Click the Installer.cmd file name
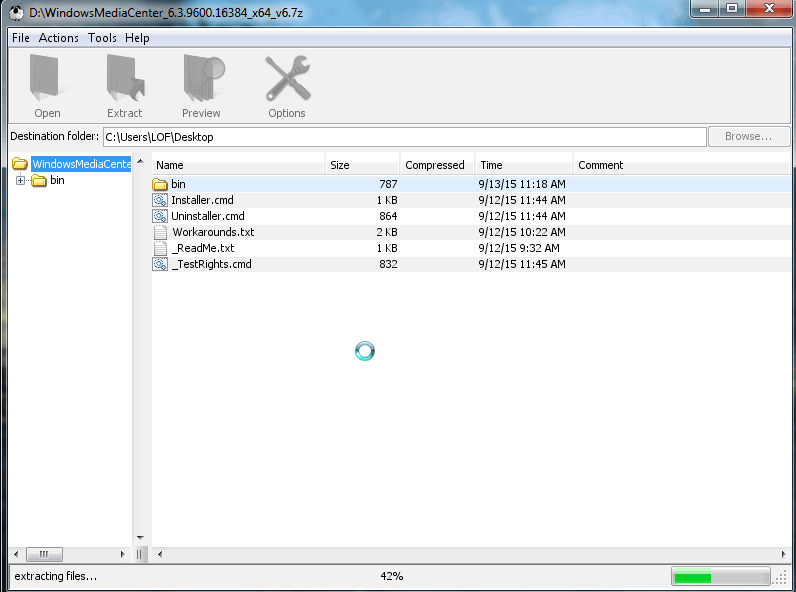Screen dimensions: 796x592 pos(202,200)
